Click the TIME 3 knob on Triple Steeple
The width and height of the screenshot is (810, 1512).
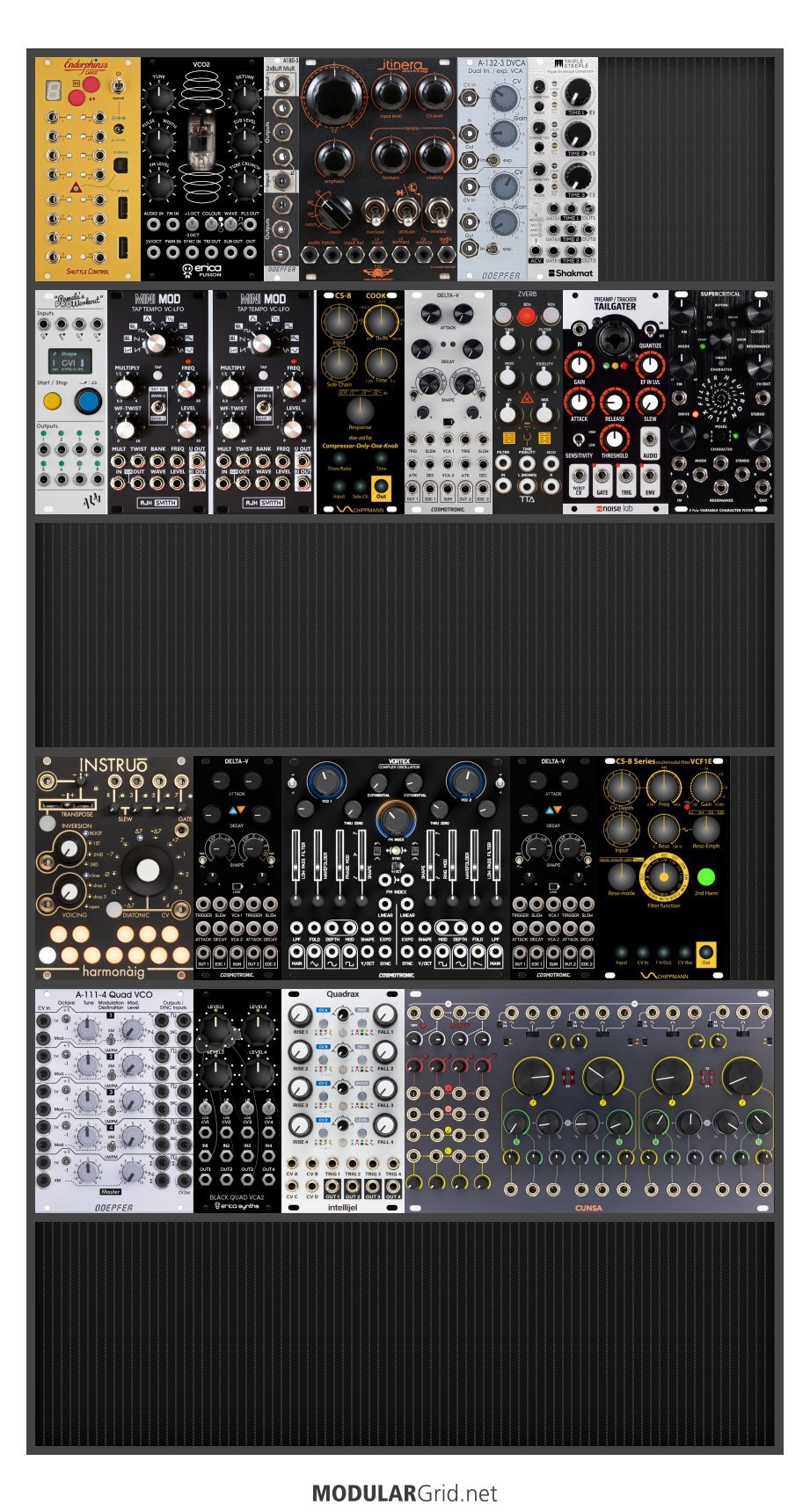click(x=577, y=176)
